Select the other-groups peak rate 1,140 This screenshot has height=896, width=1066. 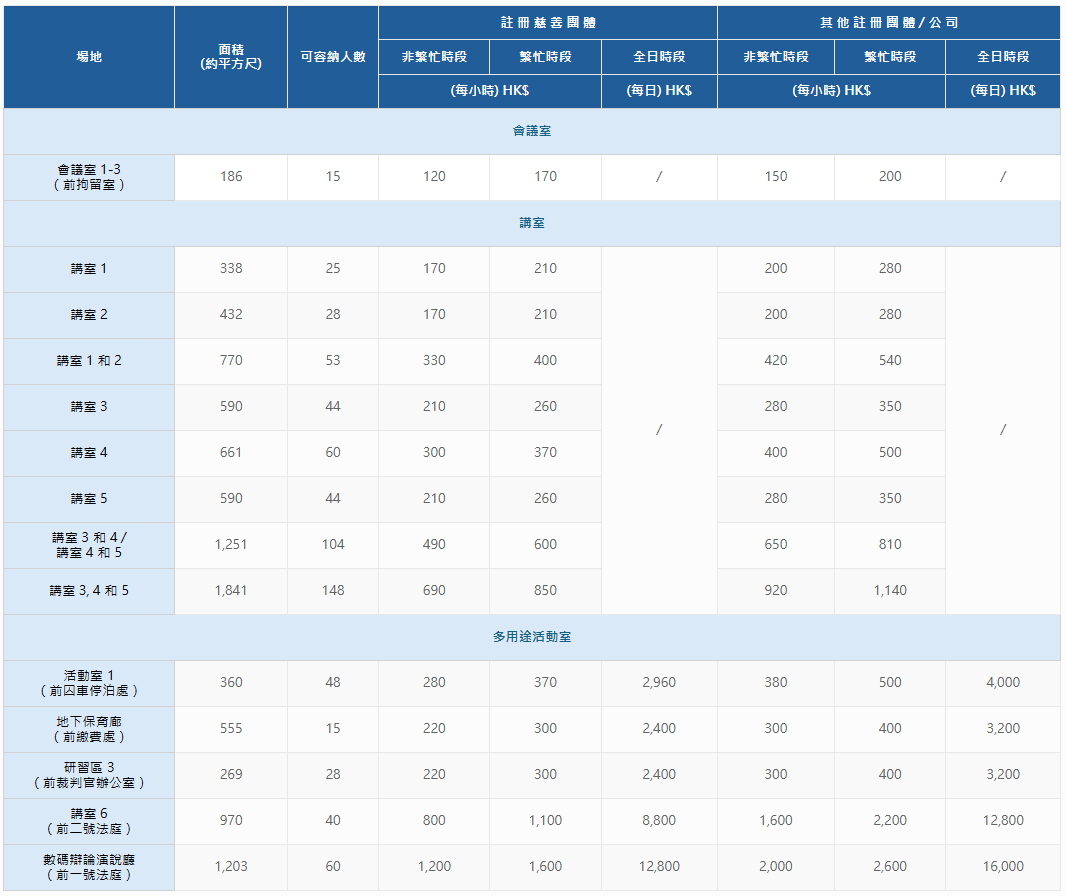890,591
